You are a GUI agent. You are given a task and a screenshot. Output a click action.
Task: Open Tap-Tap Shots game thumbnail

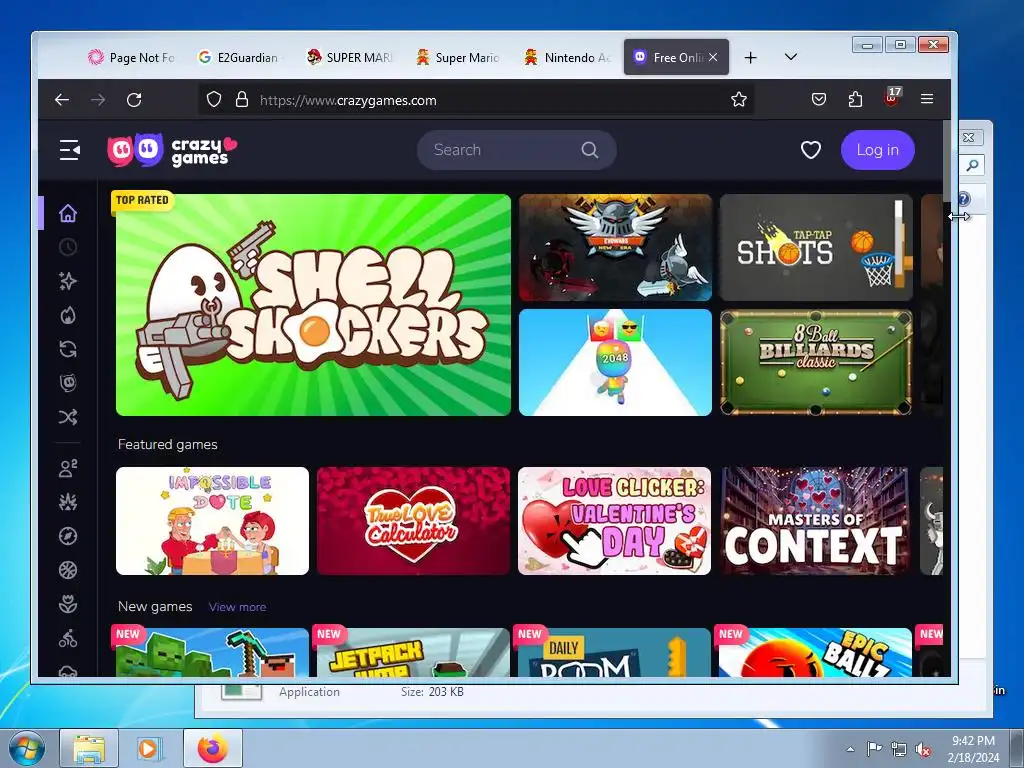pos(816,248)
